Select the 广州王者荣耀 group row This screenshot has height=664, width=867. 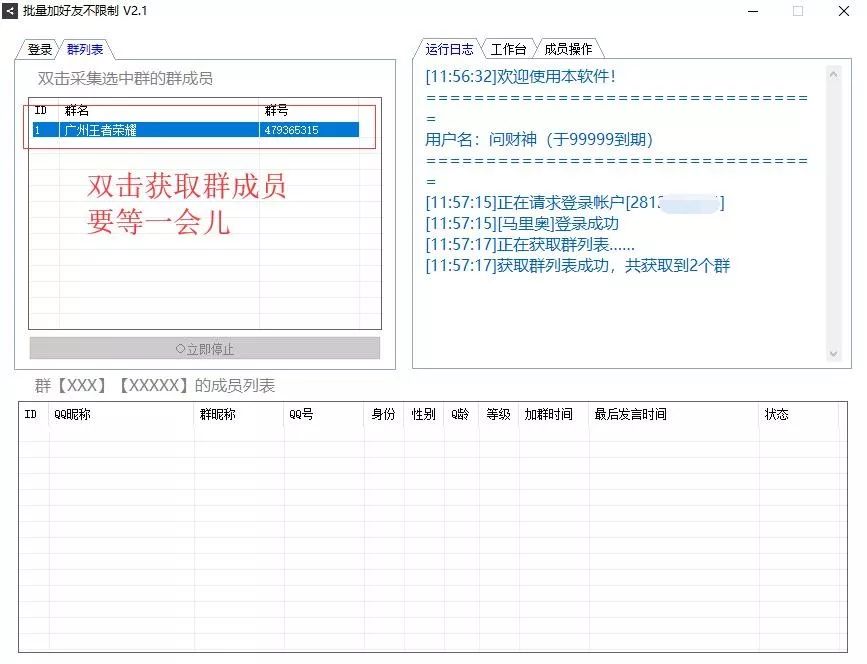point(150,129)
